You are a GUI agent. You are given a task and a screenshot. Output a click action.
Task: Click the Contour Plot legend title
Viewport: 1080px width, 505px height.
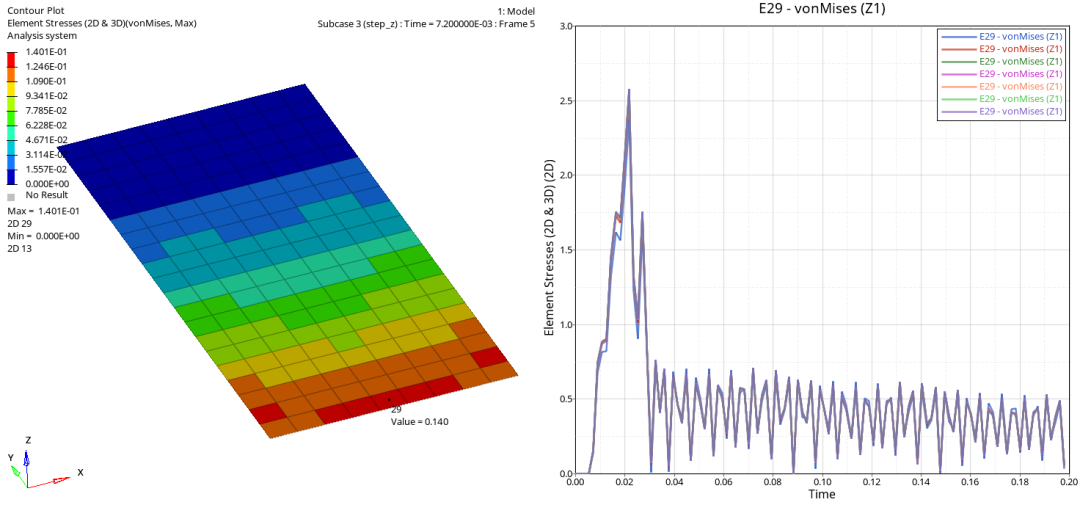pos(35,8)
